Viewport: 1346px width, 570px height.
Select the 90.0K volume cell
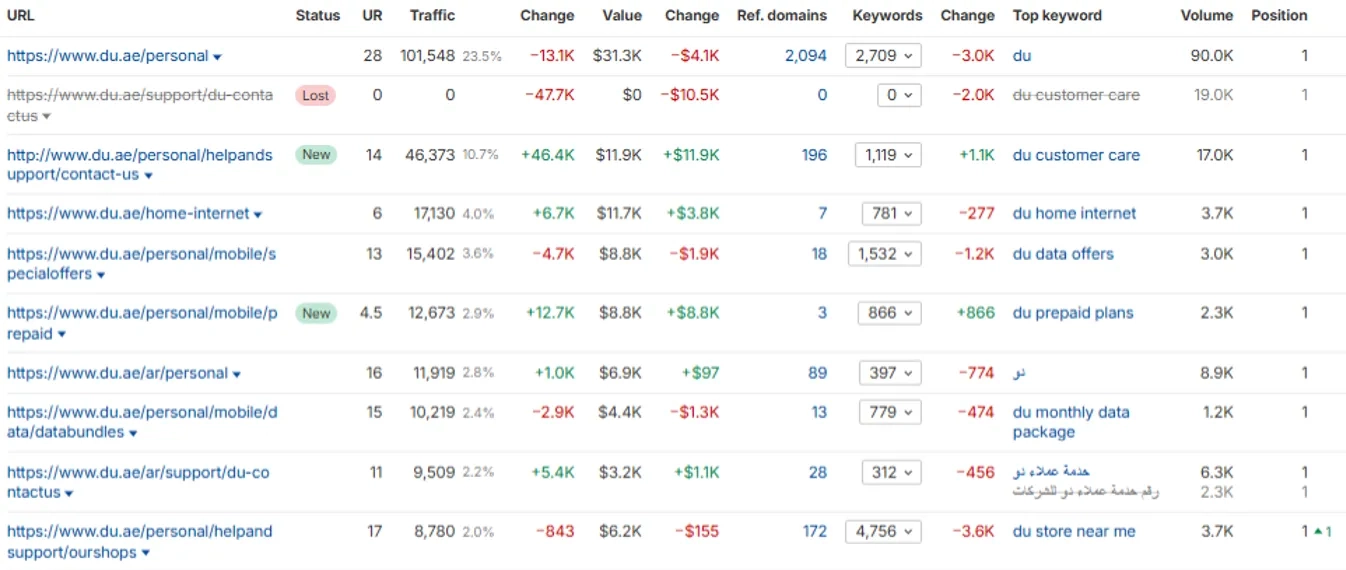coord(1212,56)
